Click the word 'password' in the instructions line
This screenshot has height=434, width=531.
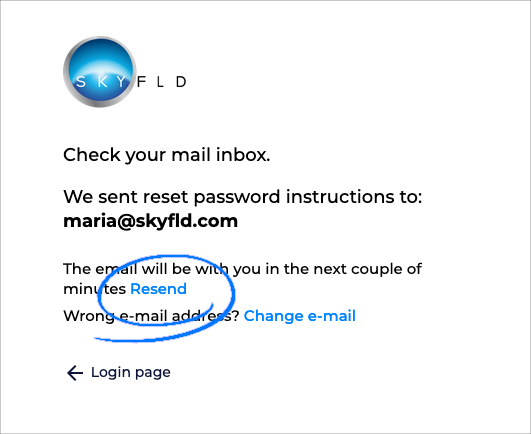237,197
